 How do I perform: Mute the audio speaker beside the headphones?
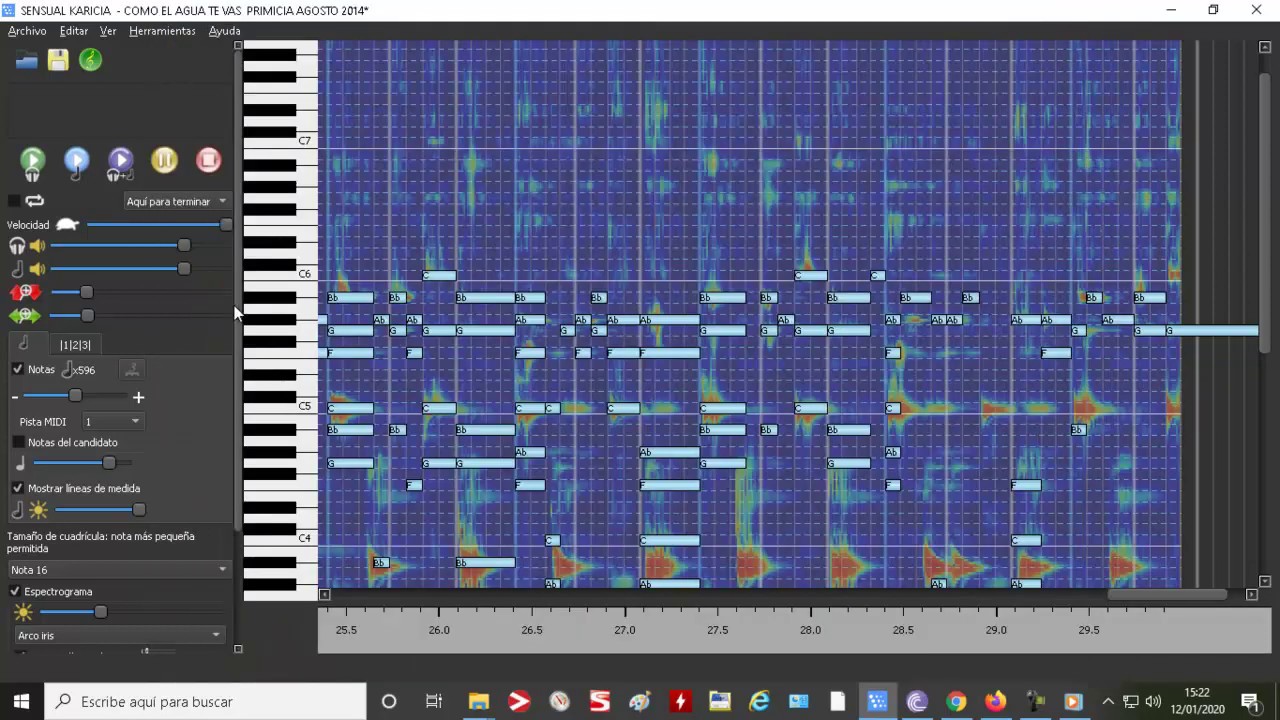[x=38, y=246]
